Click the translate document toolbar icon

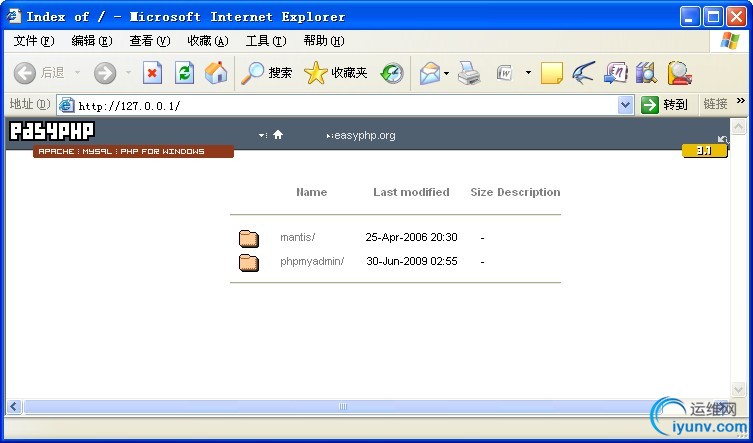616,74
